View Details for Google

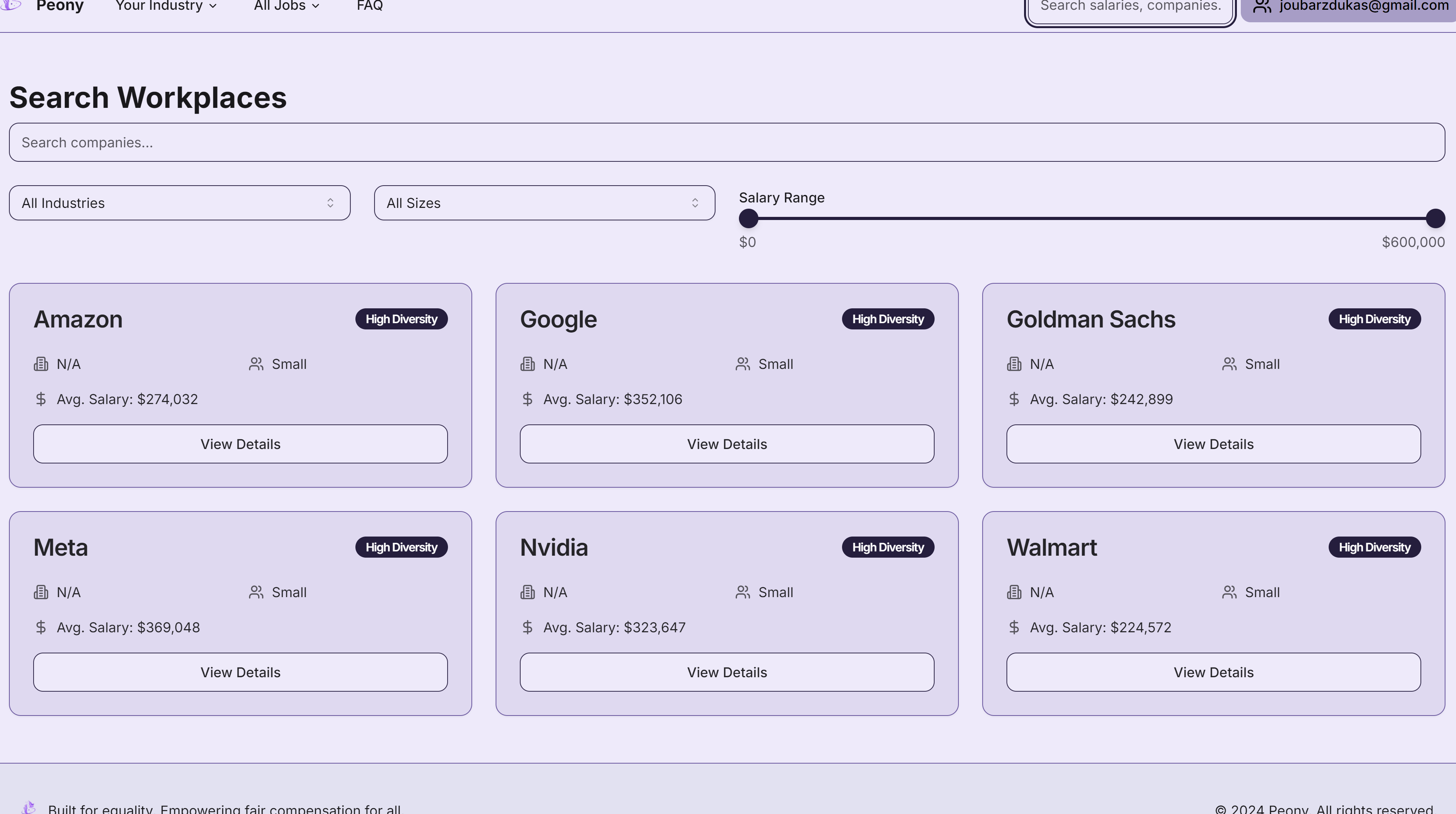[x=727, y=444]
